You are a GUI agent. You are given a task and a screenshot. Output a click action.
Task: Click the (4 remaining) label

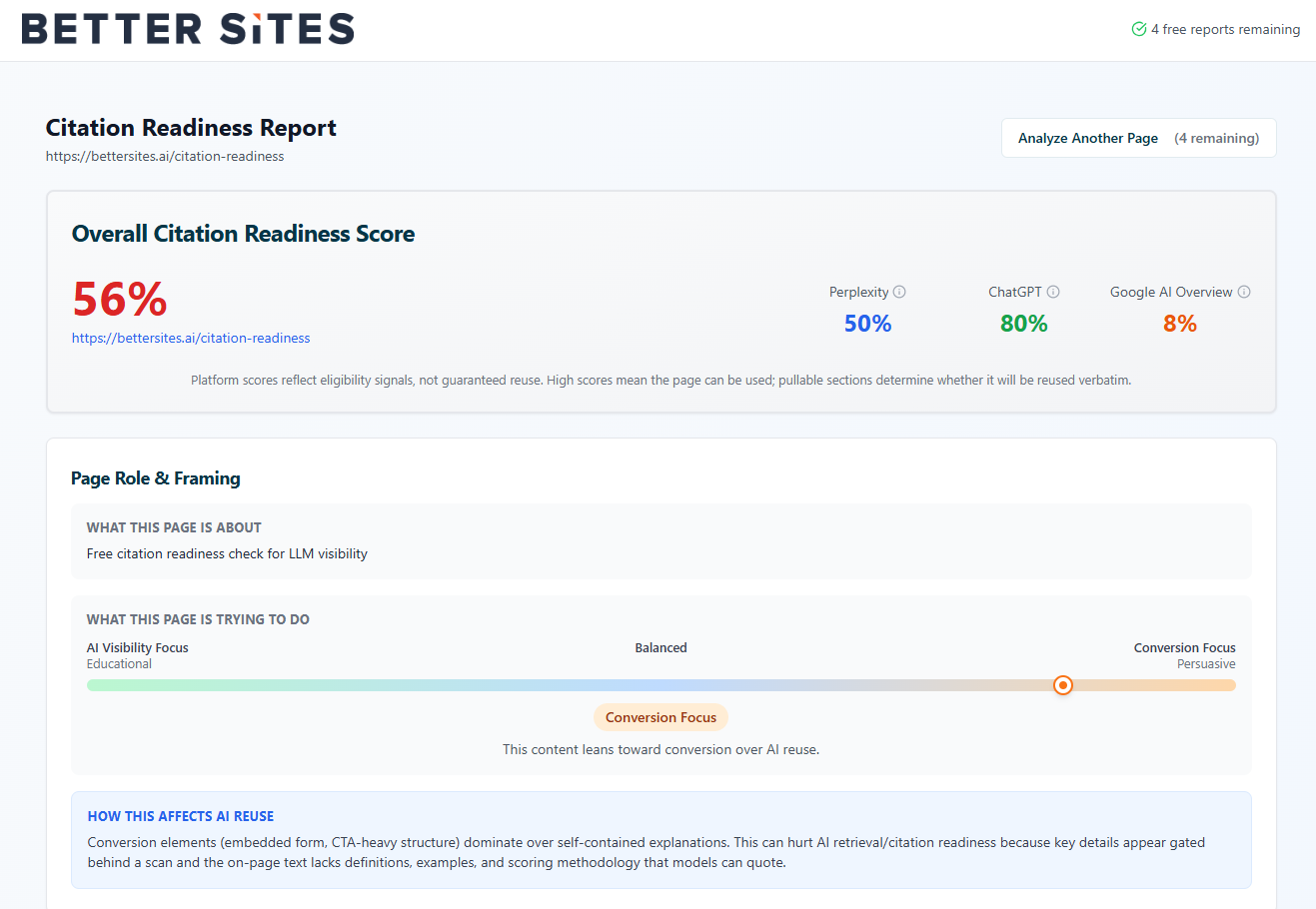1217,138
